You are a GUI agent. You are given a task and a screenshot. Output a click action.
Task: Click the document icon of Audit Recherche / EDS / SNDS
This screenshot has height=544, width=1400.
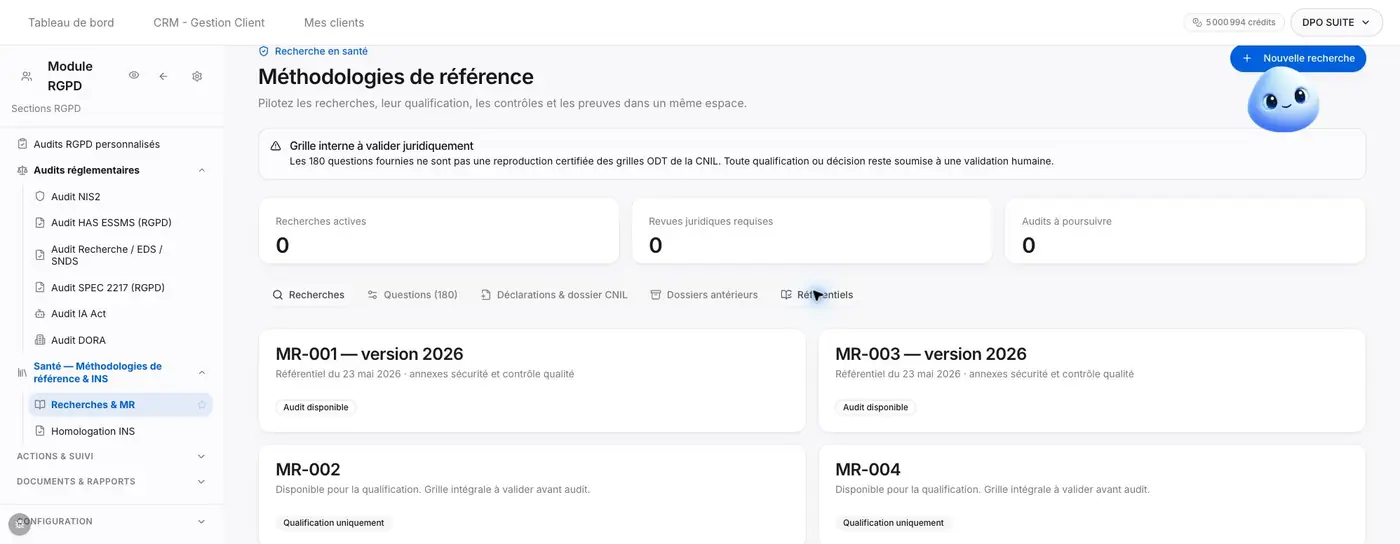pos(40,255)
